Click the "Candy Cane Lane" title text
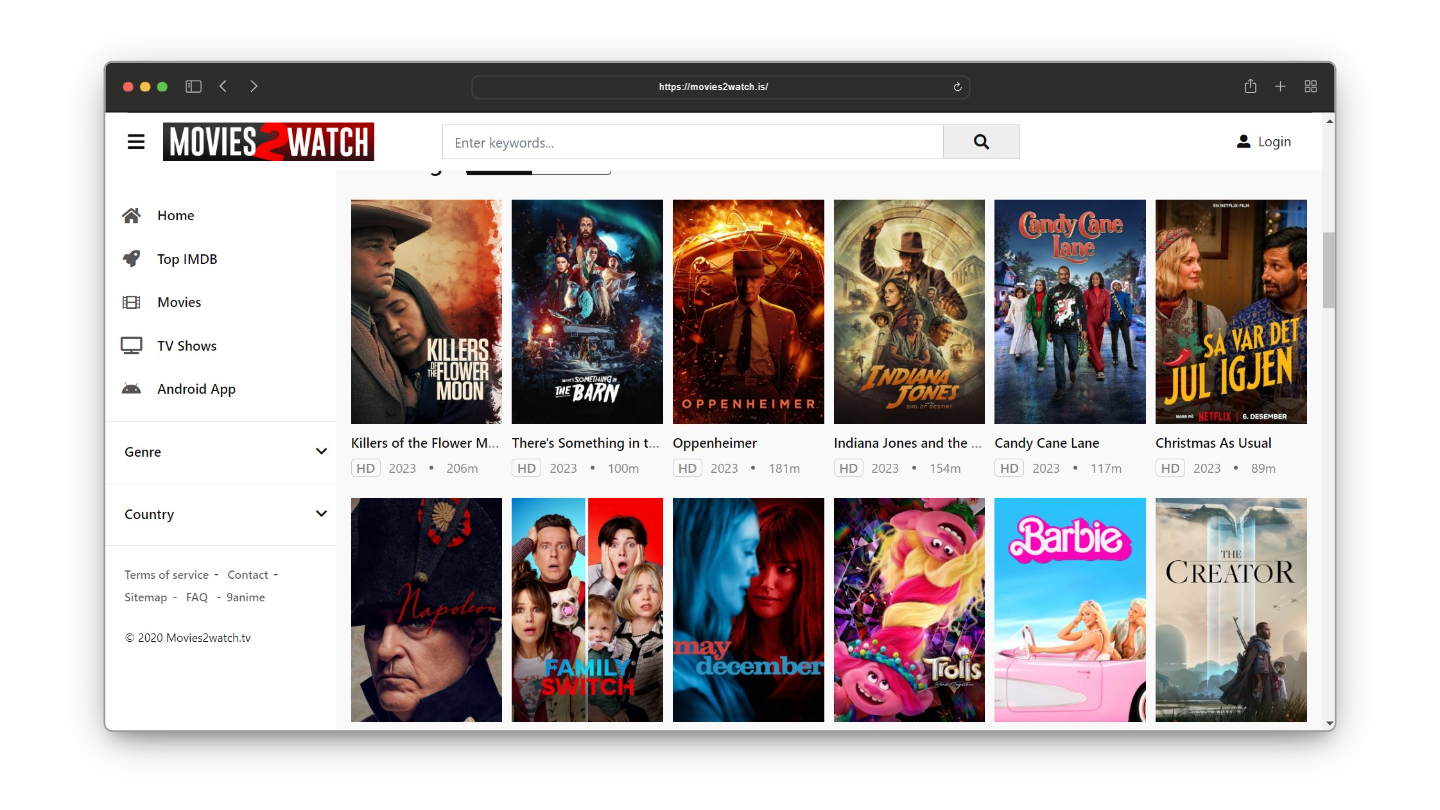 1047,443
